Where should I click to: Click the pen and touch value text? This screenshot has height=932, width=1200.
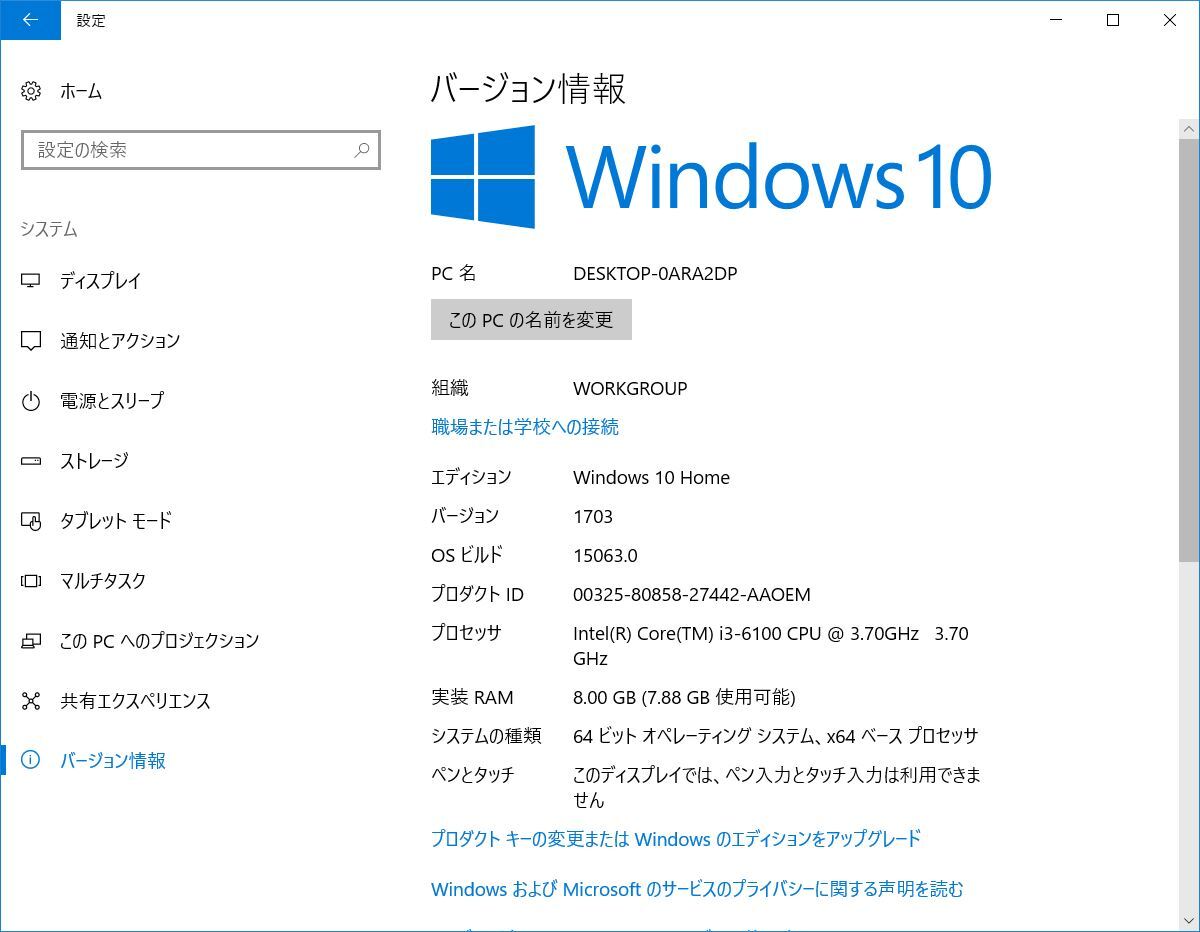tap(777, 788)
